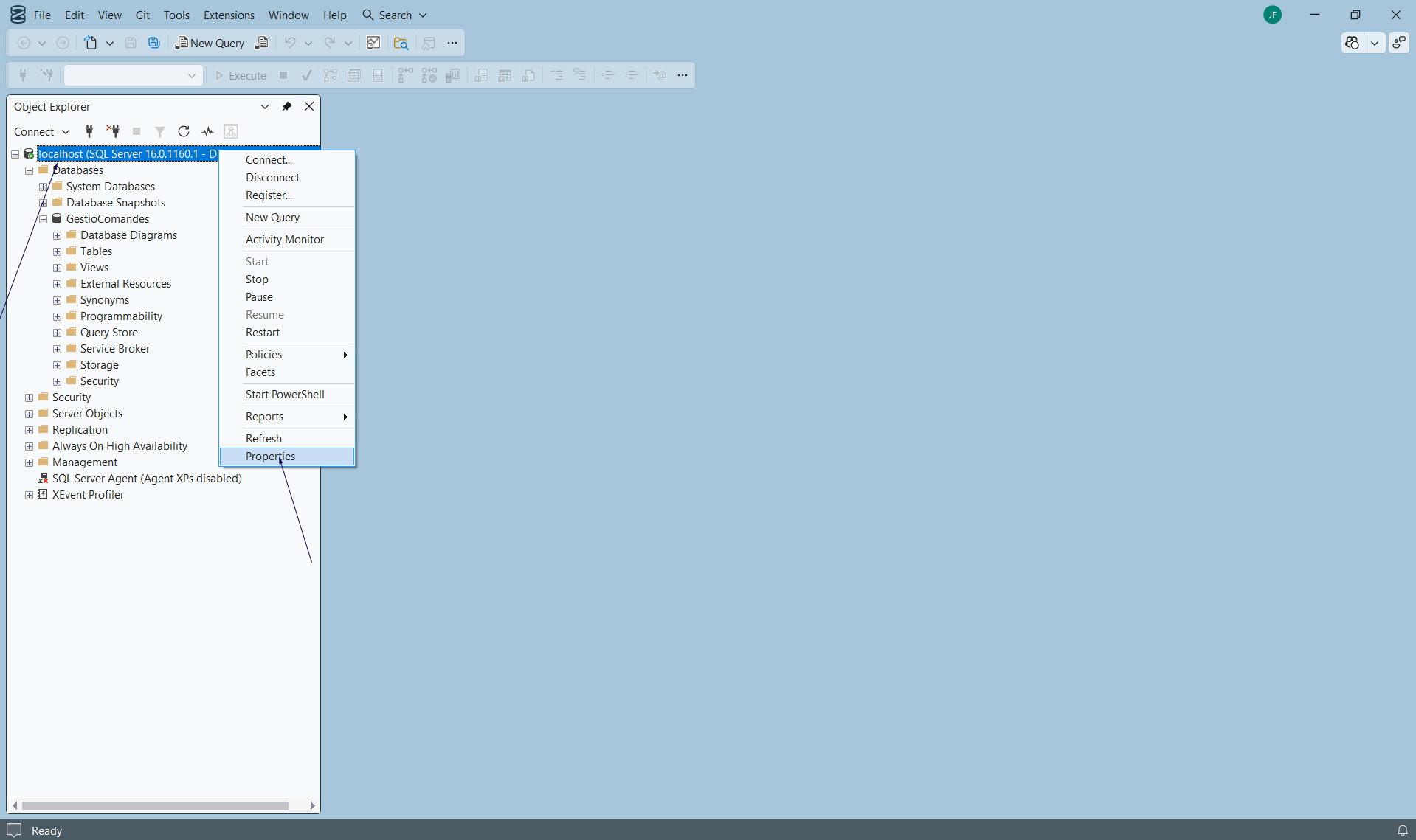Open the Connect dropdown in Object Explorer
The width and height of the screenshot is (1416, 840).
(41, 131)
